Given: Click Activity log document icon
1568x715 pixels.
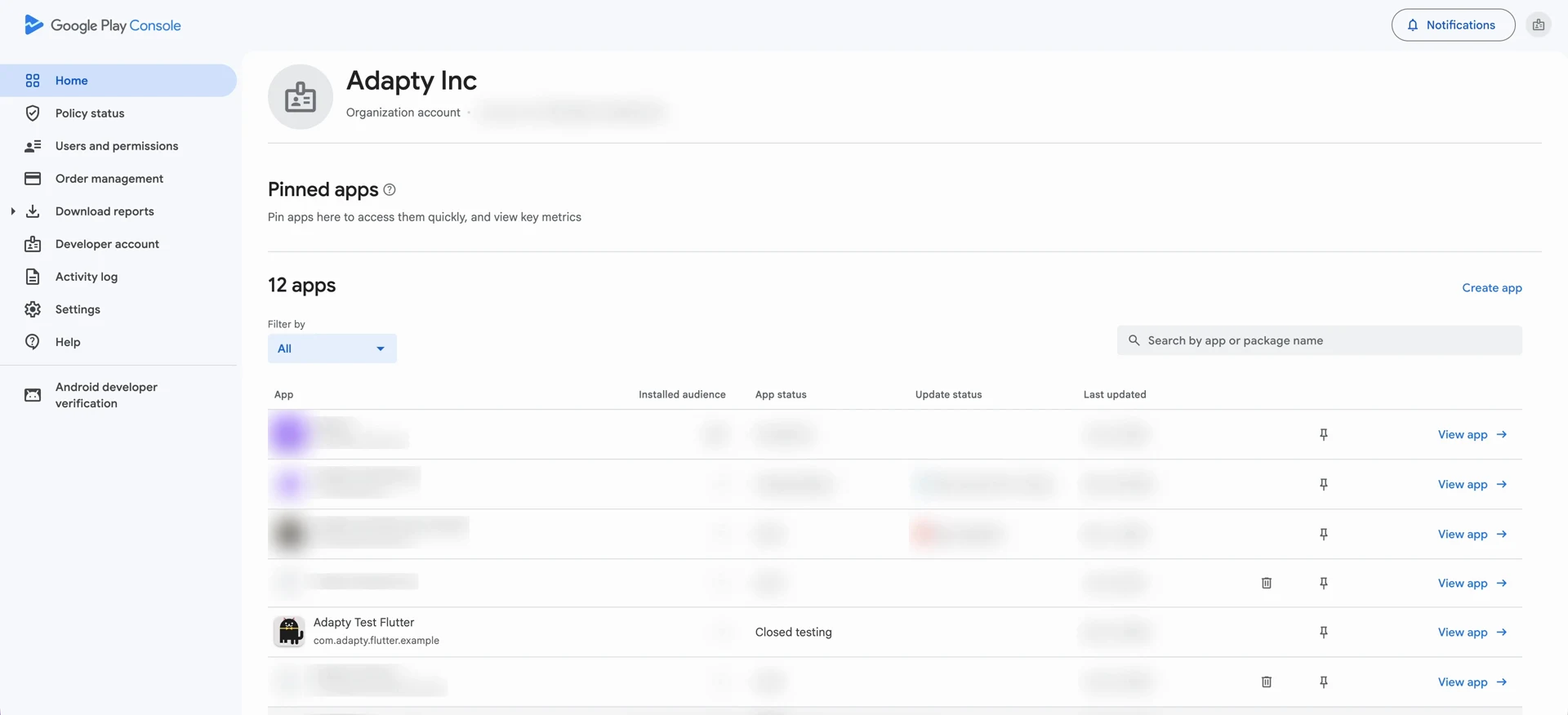Looking at the screenshot, I should click(33, 277).
